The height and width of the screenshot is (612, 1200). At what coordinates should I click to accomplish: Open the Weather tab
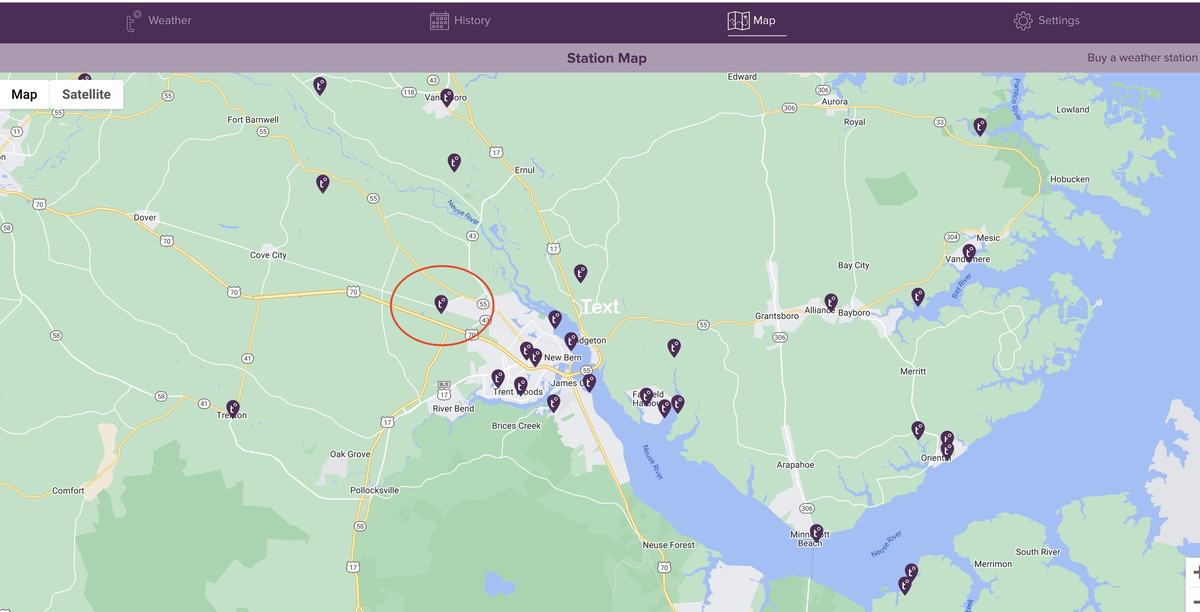tap(158, 20)
